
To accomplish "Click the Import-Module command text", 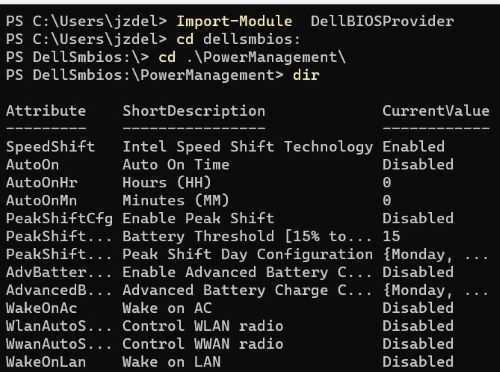I will [x=234, y=21].
